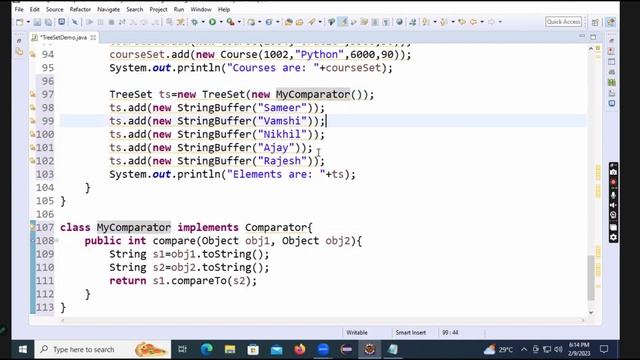Click the 99 : 44 cursor position
Screen dimensions: 640x360
450,333
